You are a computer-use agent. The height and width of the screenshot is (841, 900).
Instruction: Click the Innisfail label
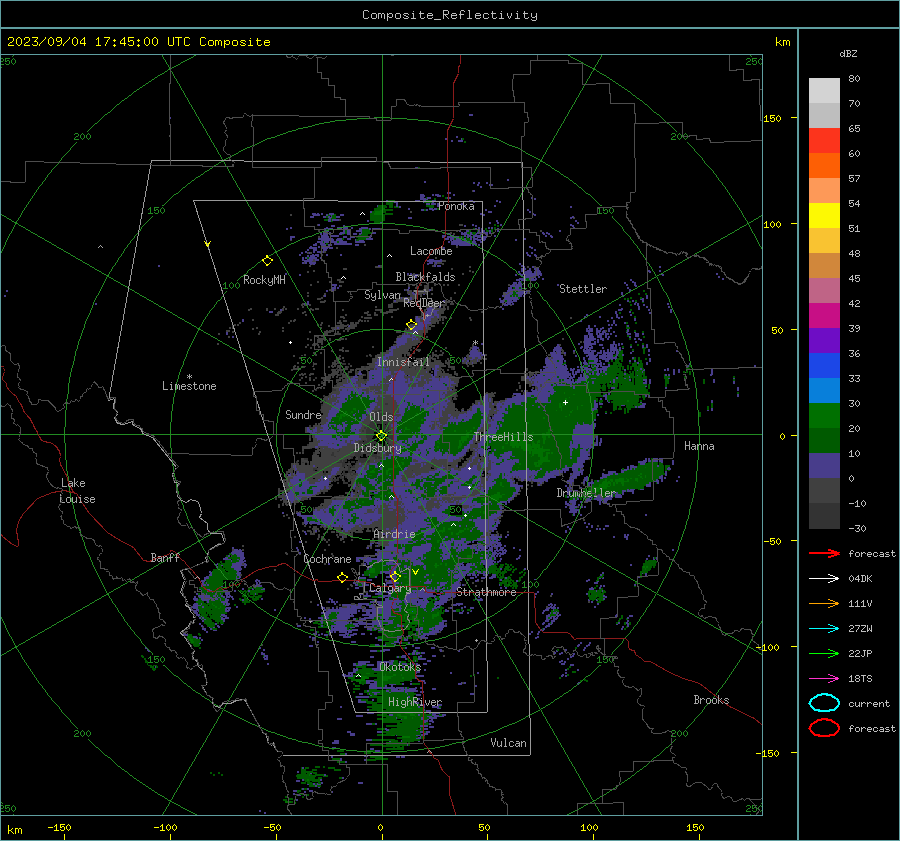point(403,362)
